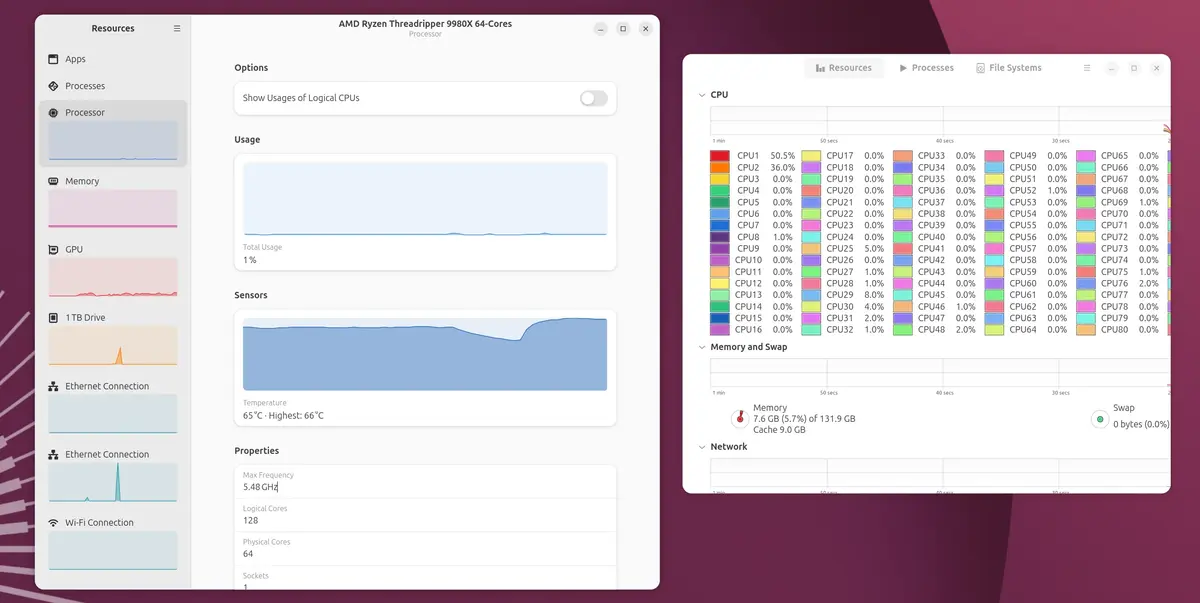Click the Properties heading
Image resolution: width=1200 pixels, height=603 pixels.
(256, 451)
